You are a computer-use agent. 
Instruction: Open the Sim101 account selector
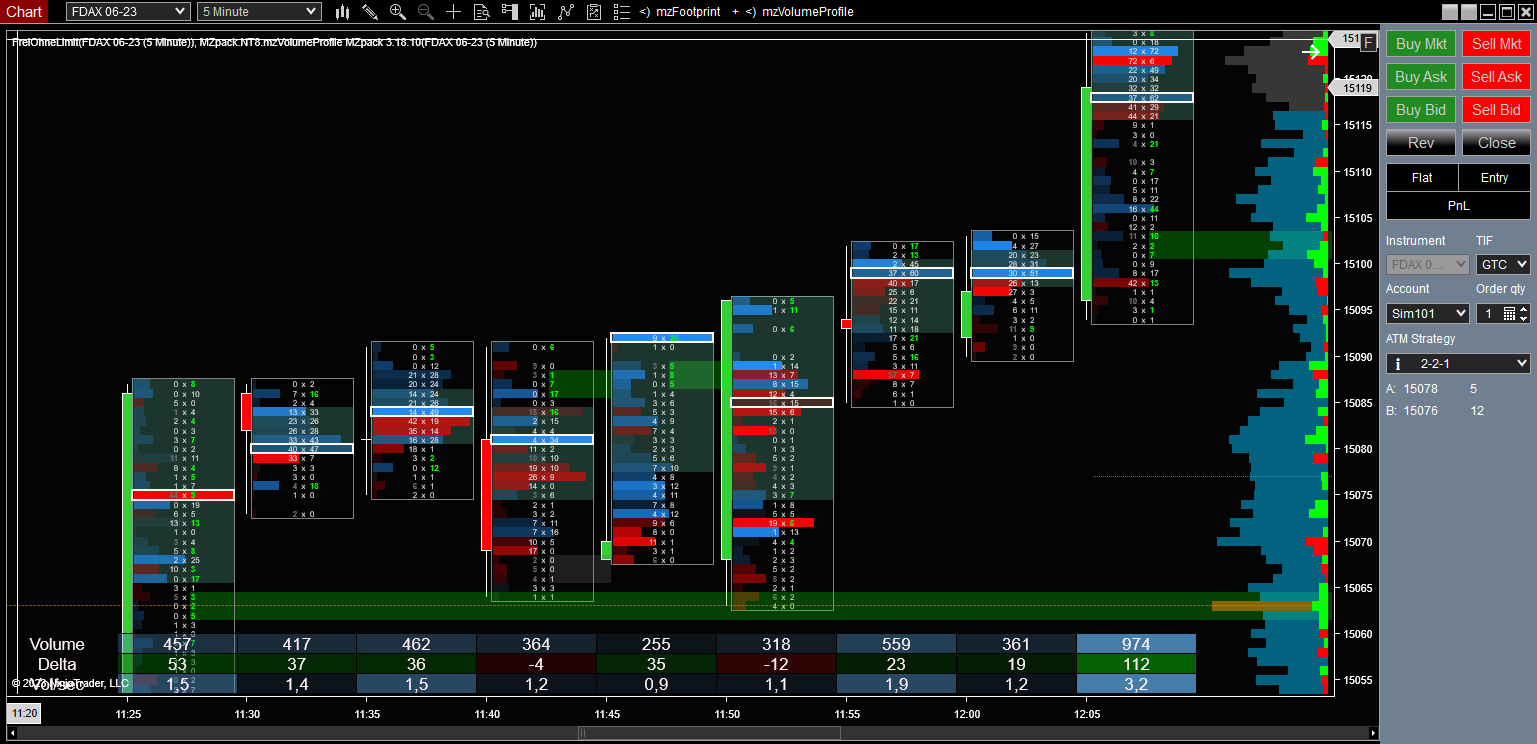1427,314
